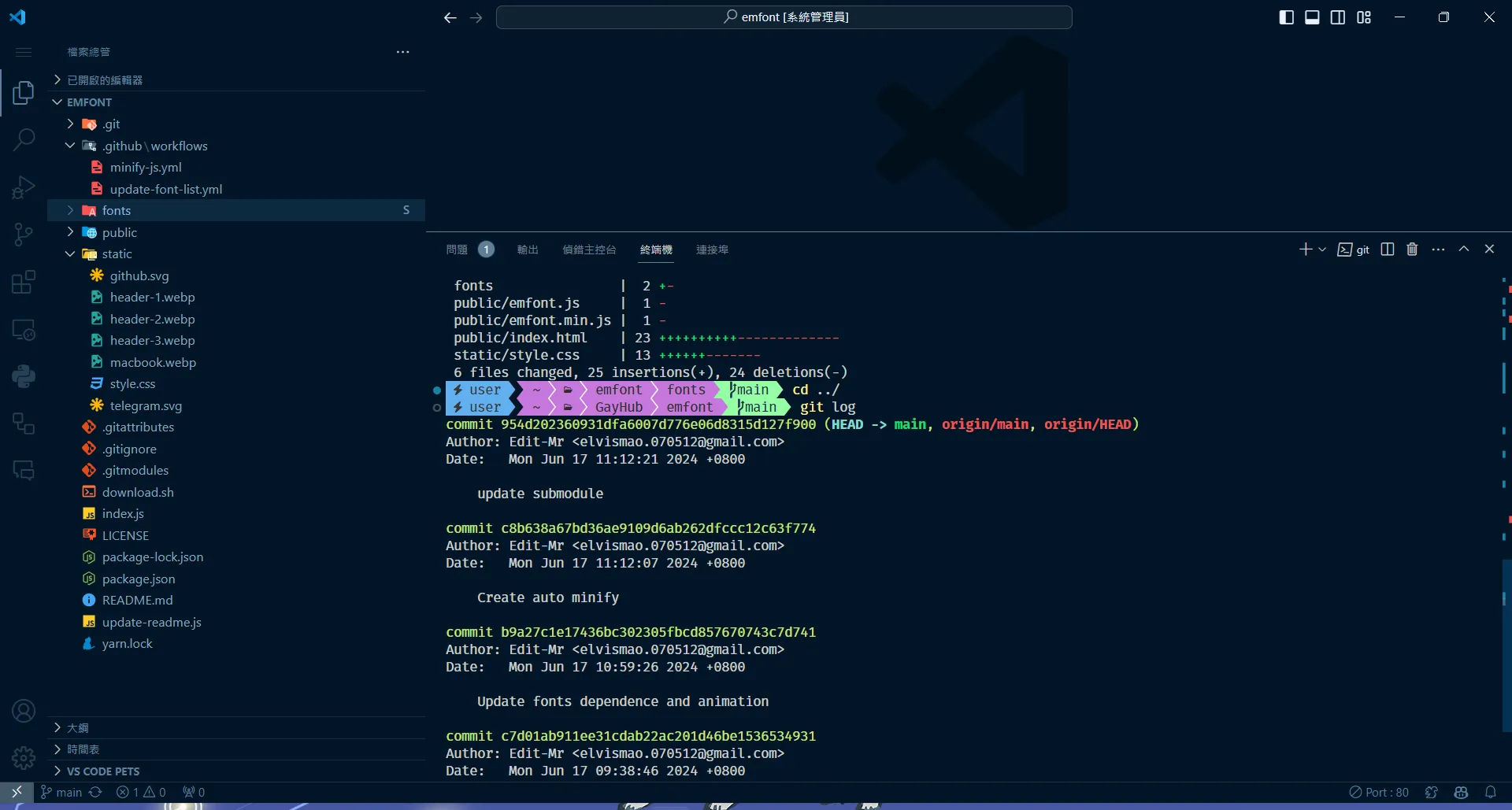Open errors and warnings status item

coord(141,792)
